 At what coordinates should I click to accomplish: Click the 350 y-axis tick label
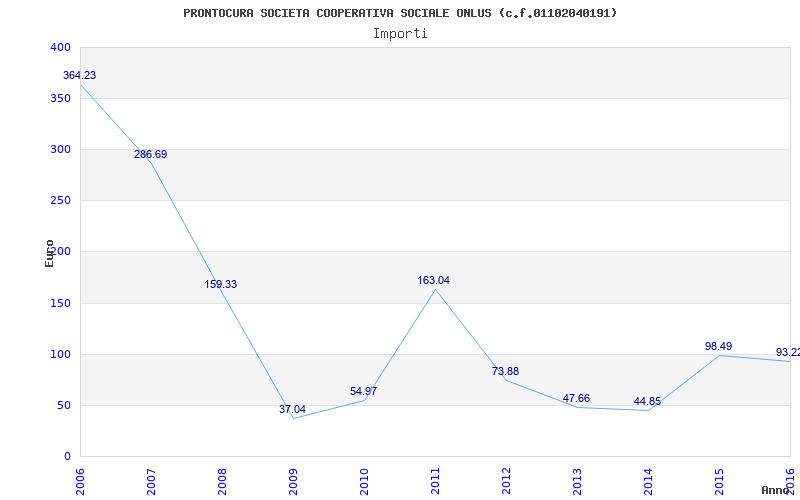pyautogui.click(x=60, y=98)
